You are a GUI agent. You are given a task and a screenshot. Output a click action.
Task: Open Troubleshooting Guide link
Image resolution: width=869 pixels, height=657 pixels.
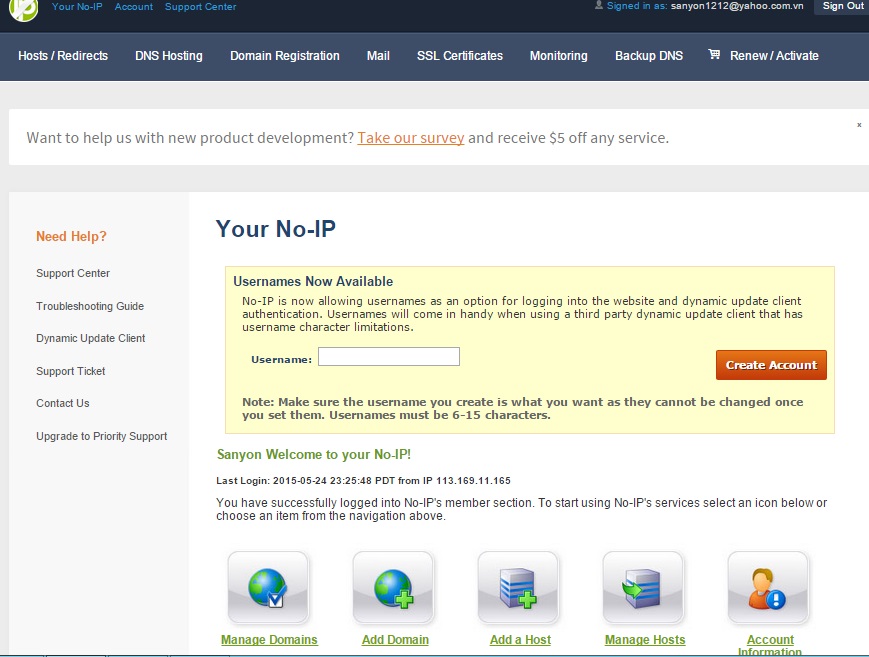coord(90,306)
